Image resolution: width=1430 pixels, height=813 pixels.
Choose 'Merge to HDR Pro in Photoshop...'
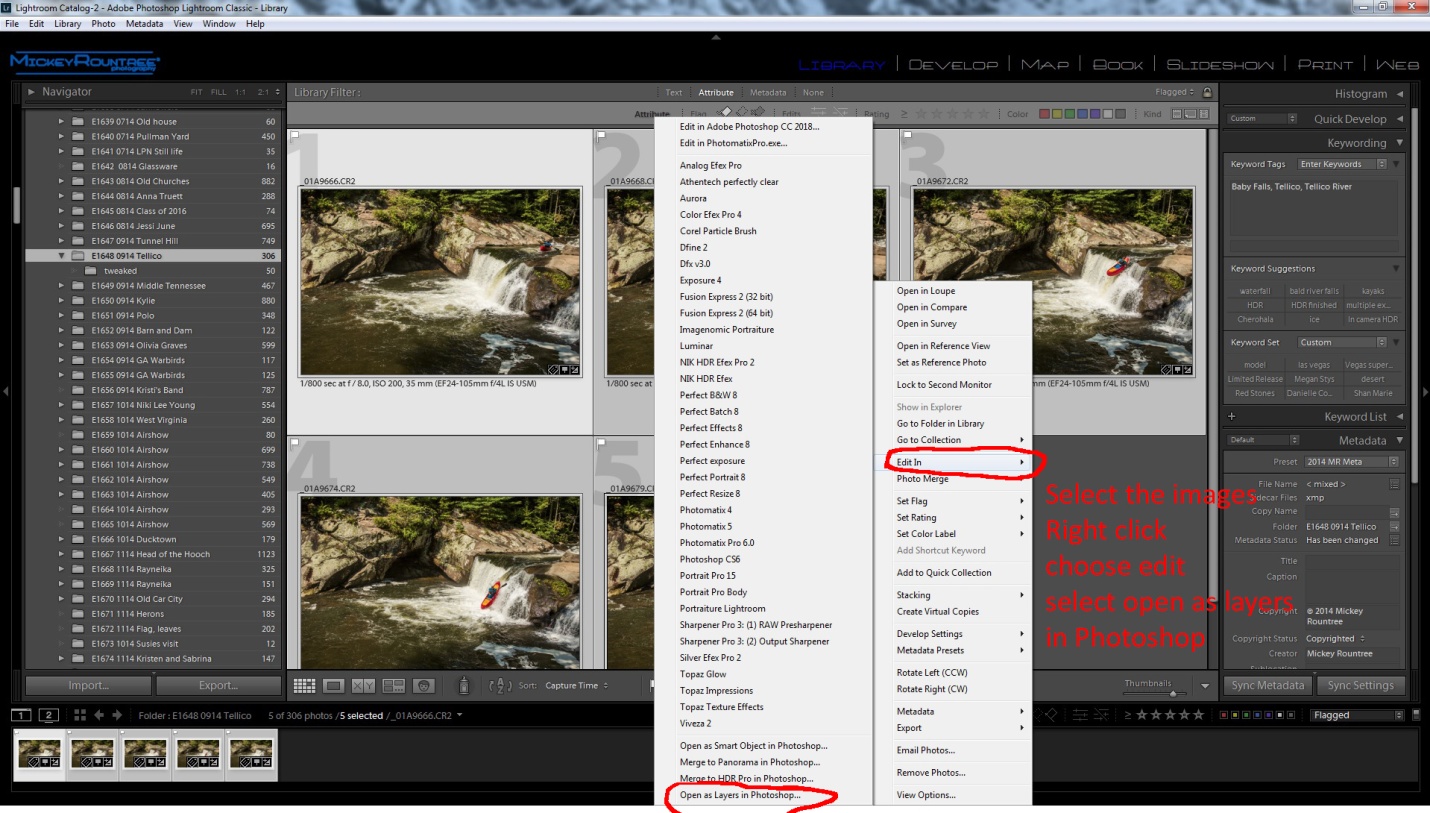(x=746, y=779)
